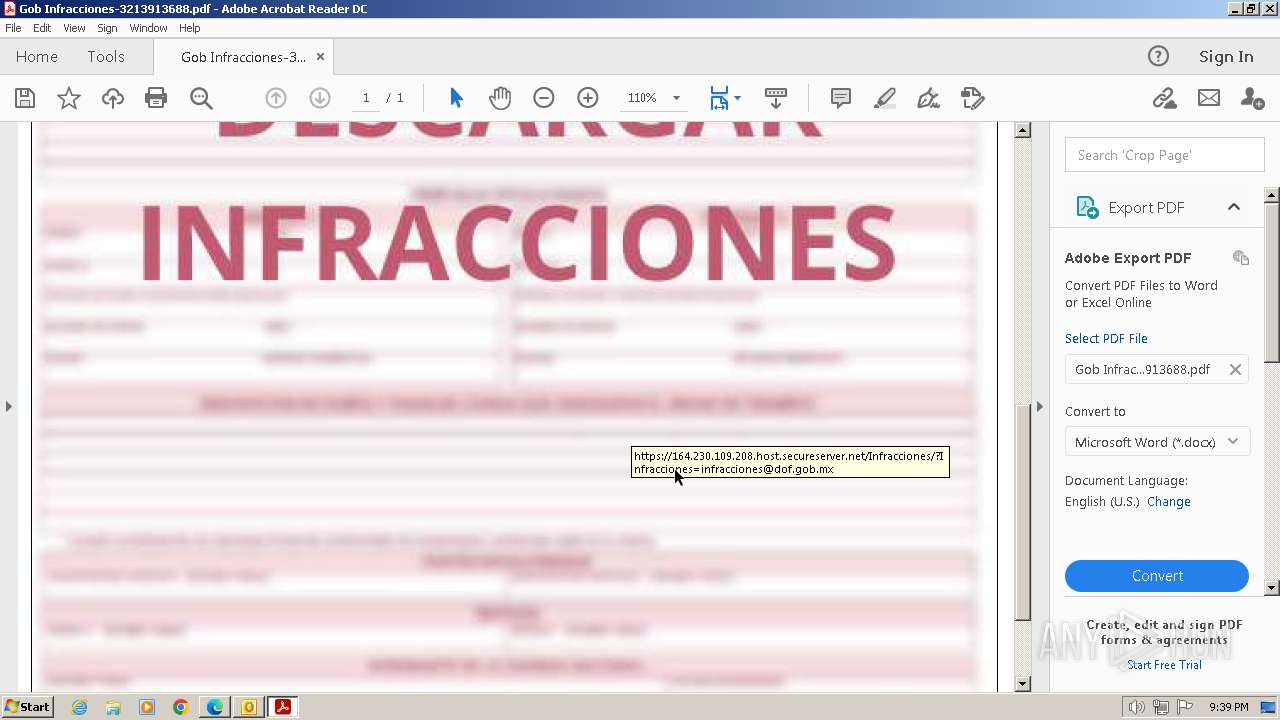
Task: Open the Window menu
Action: [148, 28]
